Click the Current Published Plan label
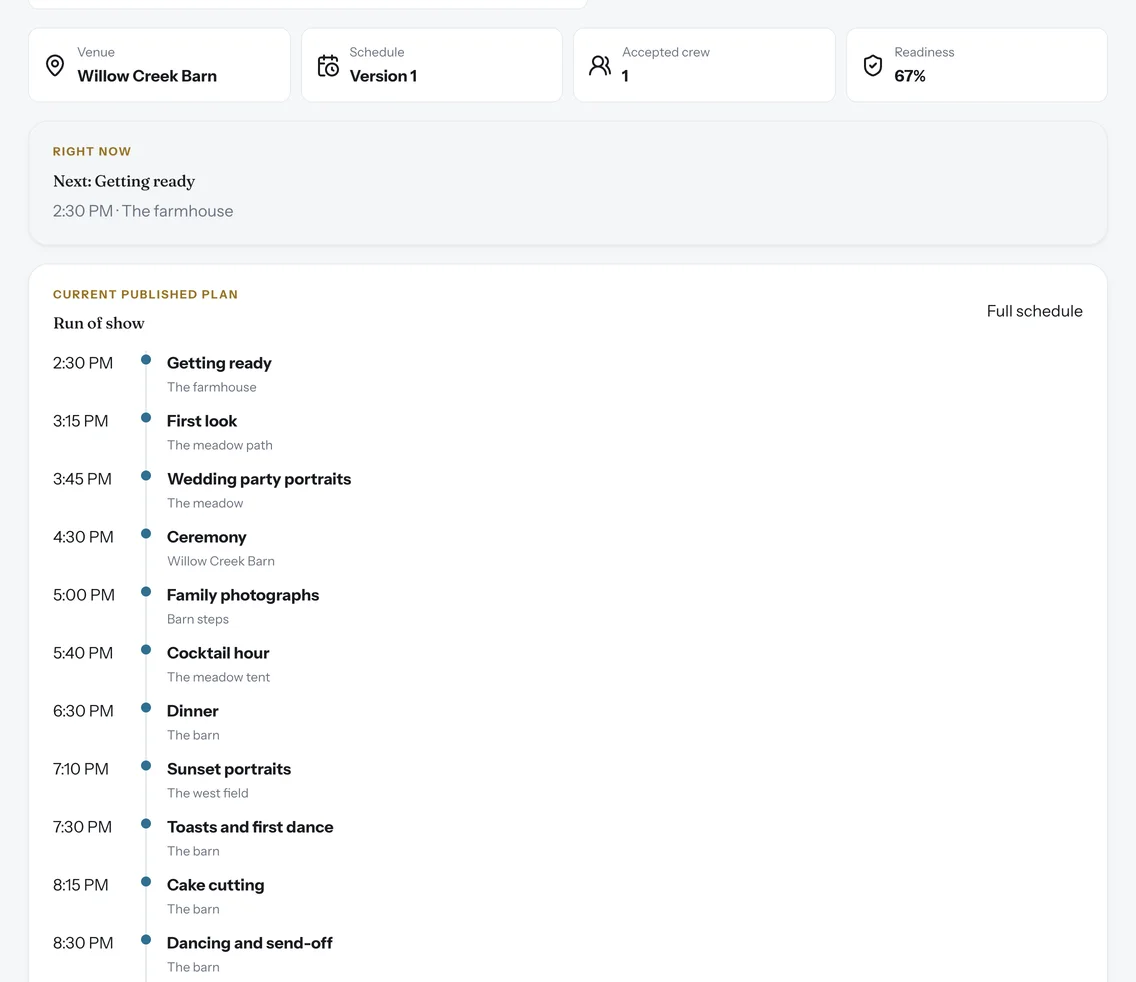1136x982 pixels. click(145, 294)
